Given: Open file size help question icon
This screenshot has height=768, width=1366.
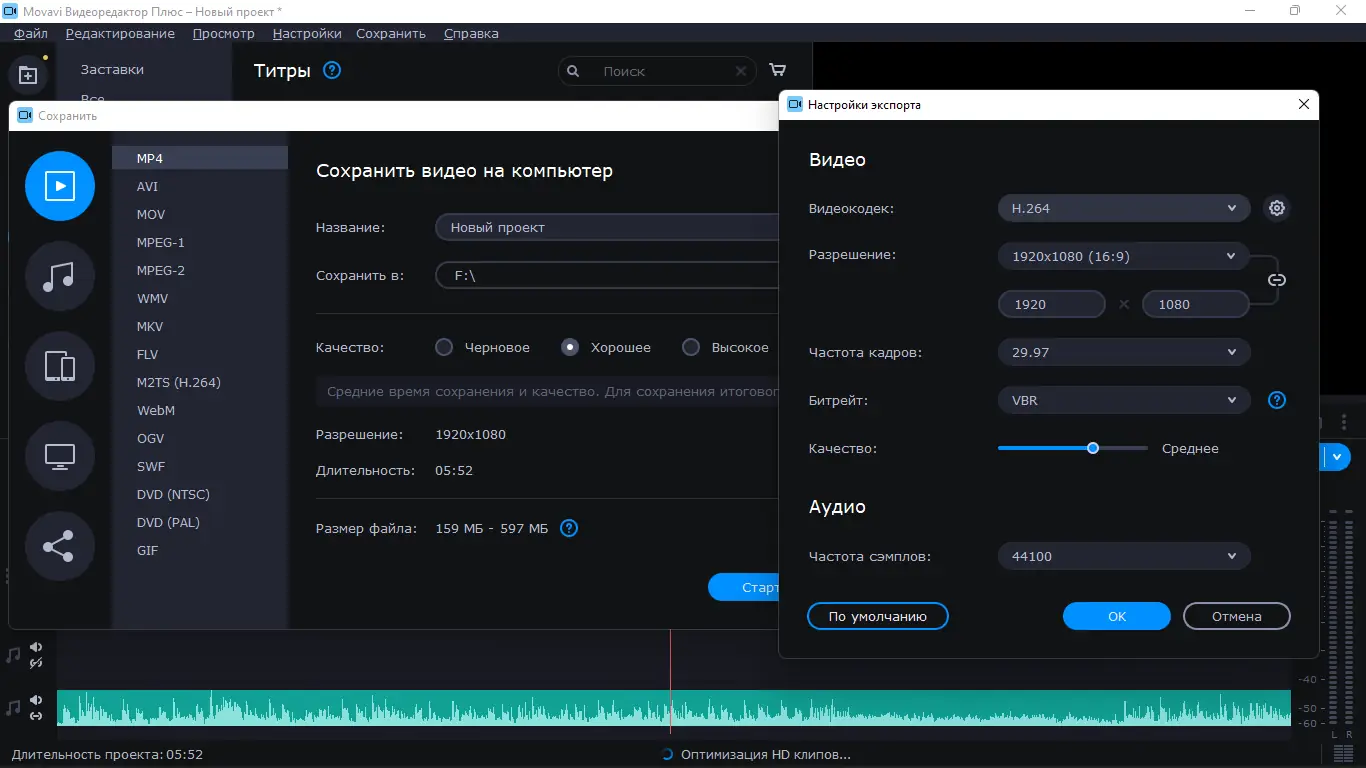Looking at the screenshot, I should pyautogui.click(x=569, y=528).
